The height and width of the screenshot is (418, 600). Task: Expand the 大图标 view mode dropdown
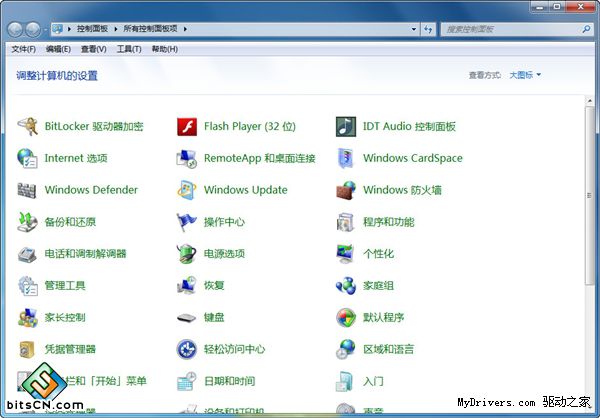pos(525,75)
